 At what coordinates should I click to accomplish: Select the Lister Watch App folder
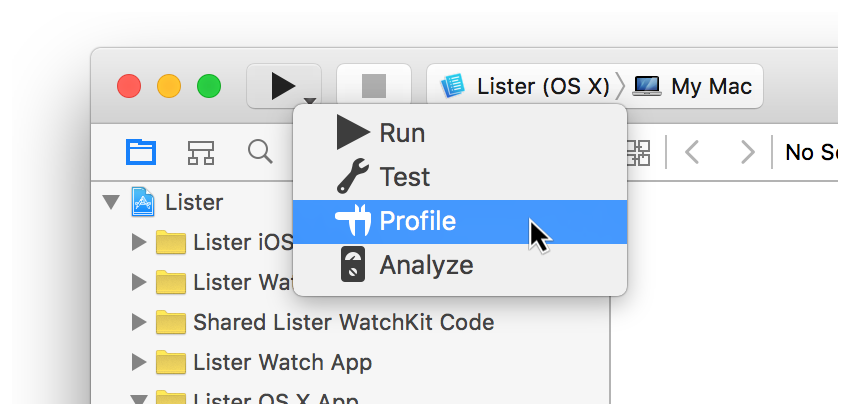coord(282,362)
